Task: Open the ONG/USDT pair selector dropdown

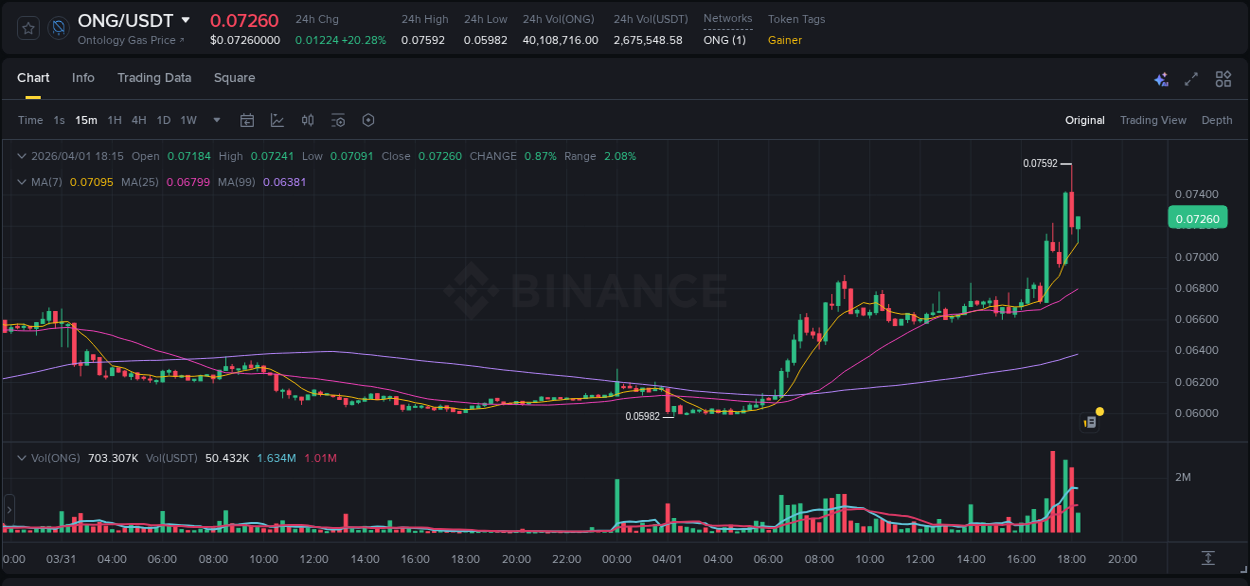Action: [184, 20]
